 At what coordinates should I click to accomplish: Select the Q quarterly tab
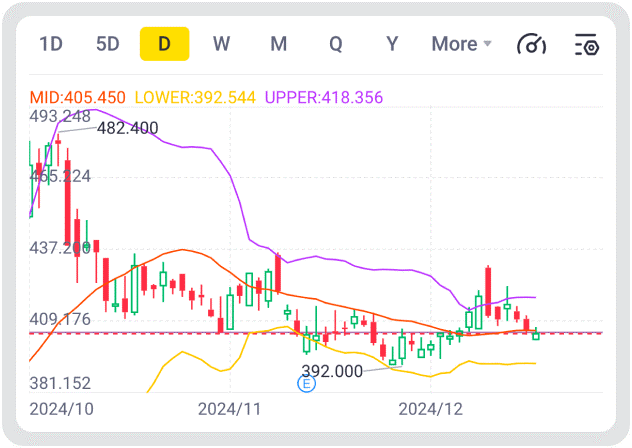coord(336,44)
